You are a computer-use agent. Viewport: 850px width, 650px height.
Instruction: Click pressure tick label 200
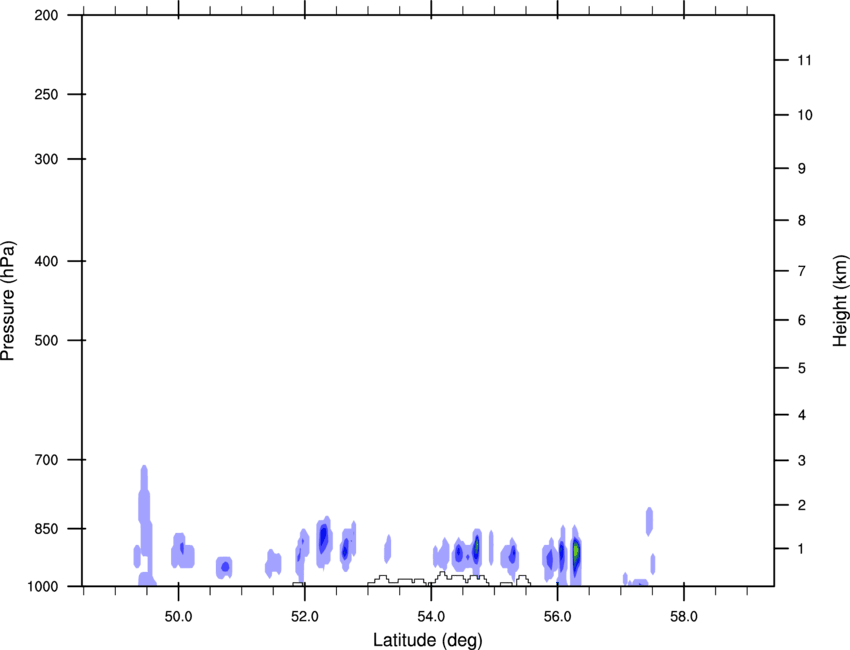pyautogui.click(x=46, y=15)
